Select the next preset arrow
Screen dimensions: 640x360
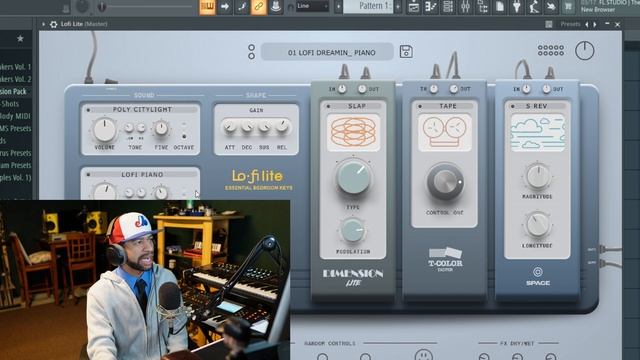[x=595, y=24]
